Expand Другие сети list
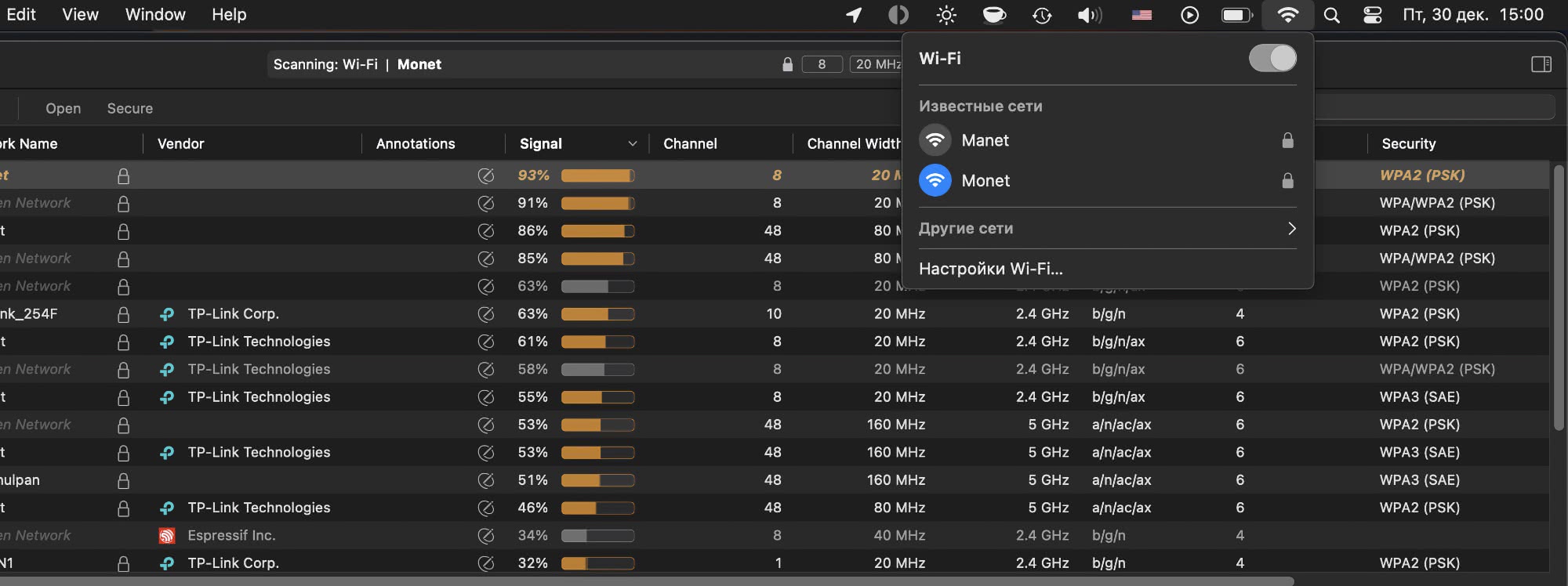 pos(1107,229)
